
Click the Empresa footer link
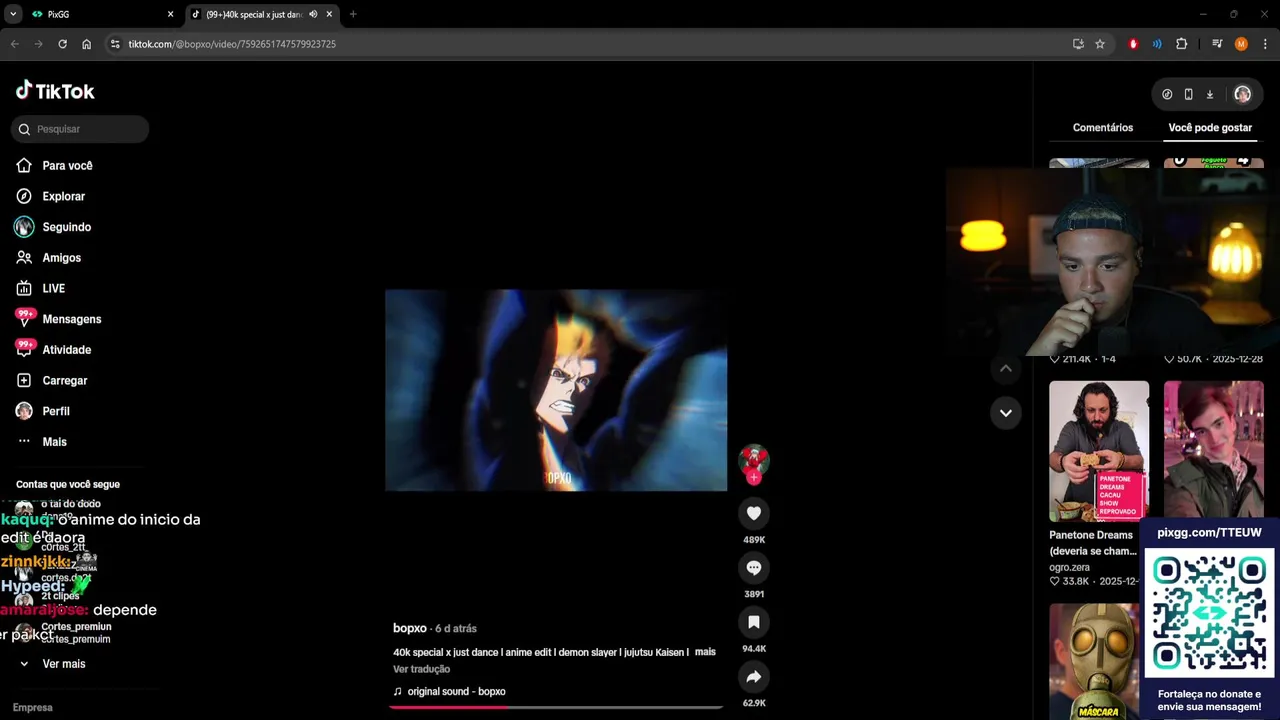[33, 707]
